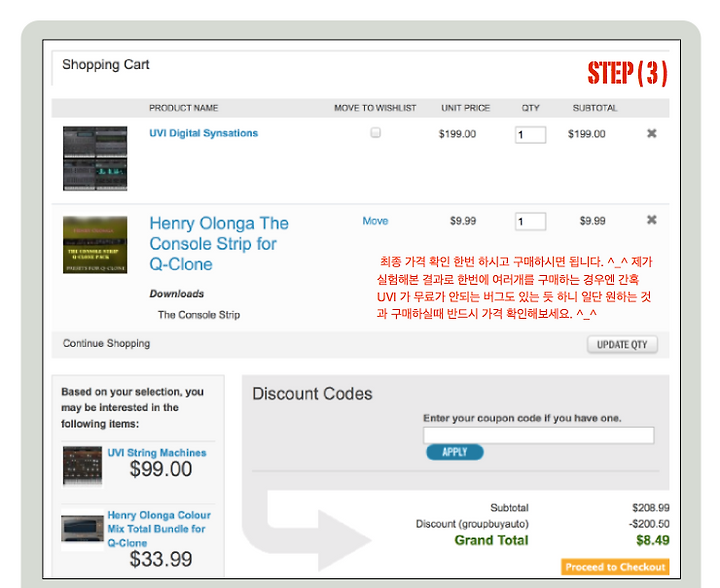
Task: Tick the UVI Digital Synsations wishlist checkbox
Action: pyautogui.click(x=376, y=133)
